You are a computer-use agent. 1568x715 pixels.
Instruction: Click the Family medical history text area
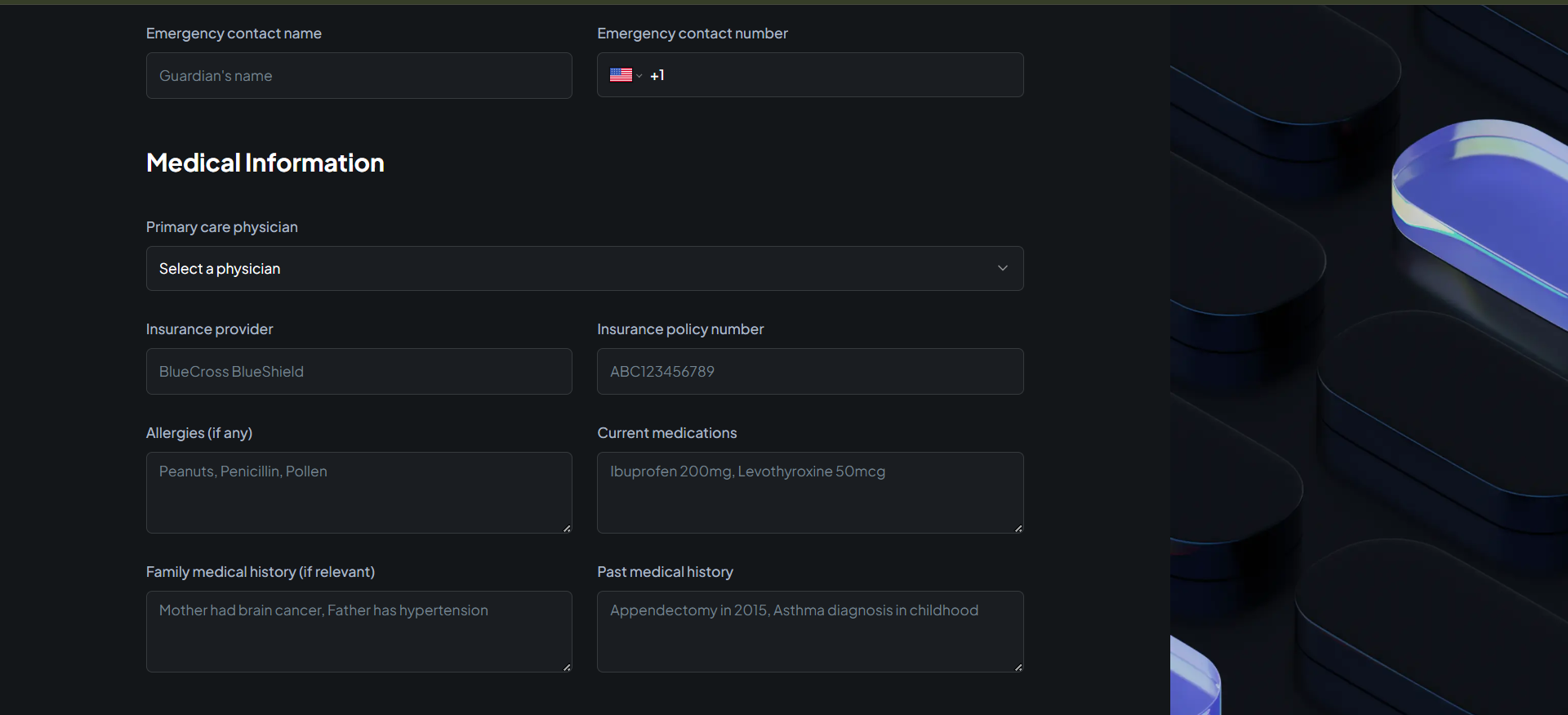[359, 632]
